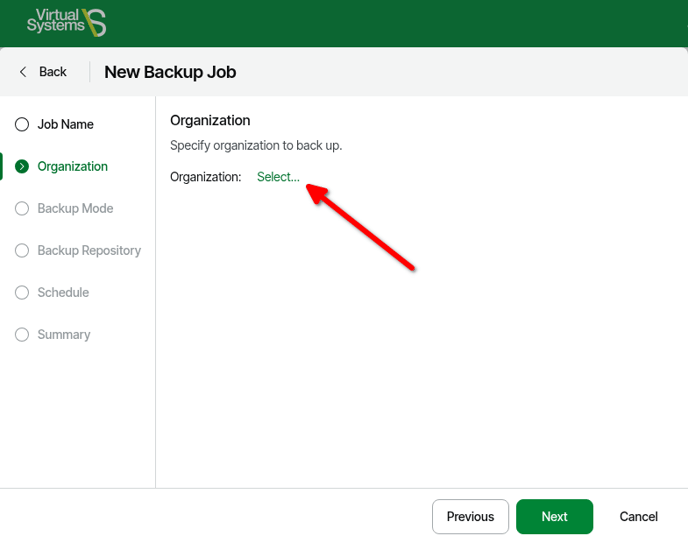Click the back chevron arrow icon

coord(23,72)
